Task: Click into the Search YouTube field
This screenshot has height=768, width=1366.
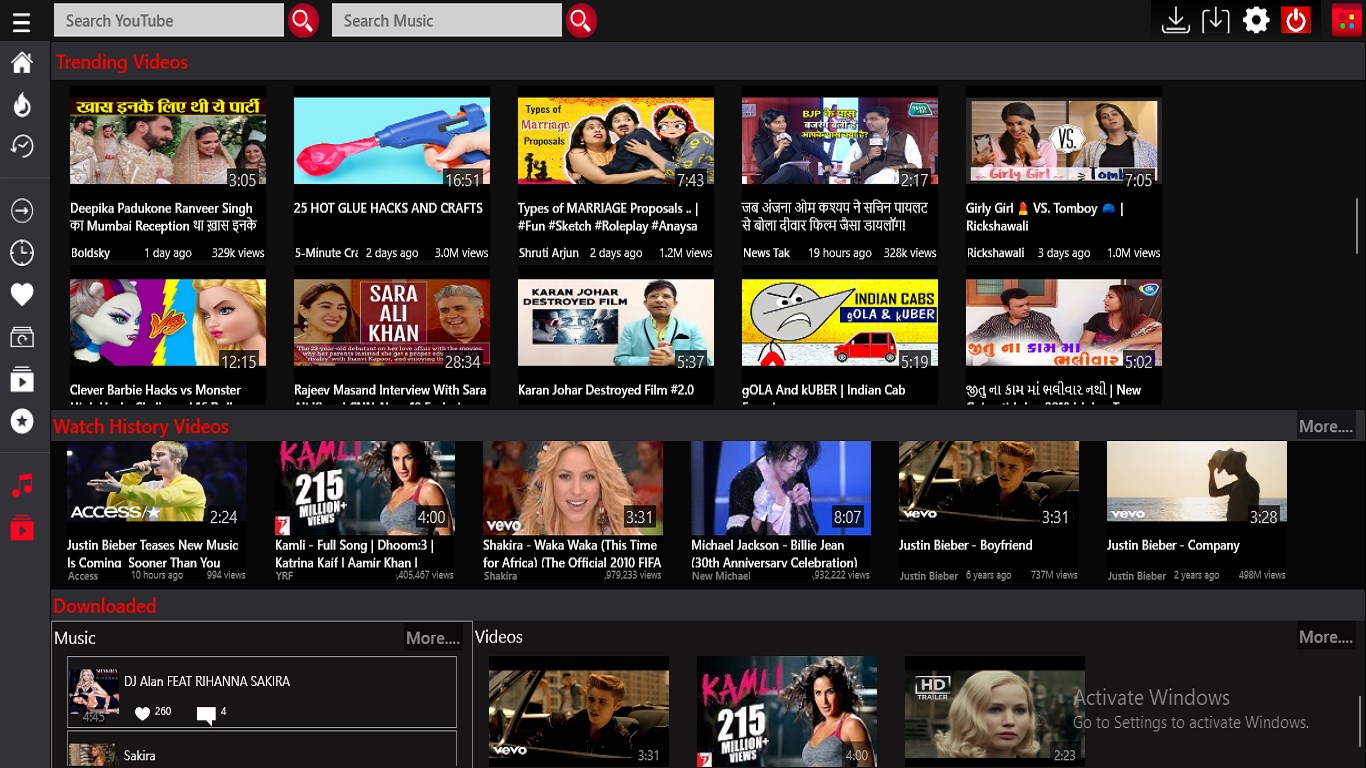Action: click(169, 20)
